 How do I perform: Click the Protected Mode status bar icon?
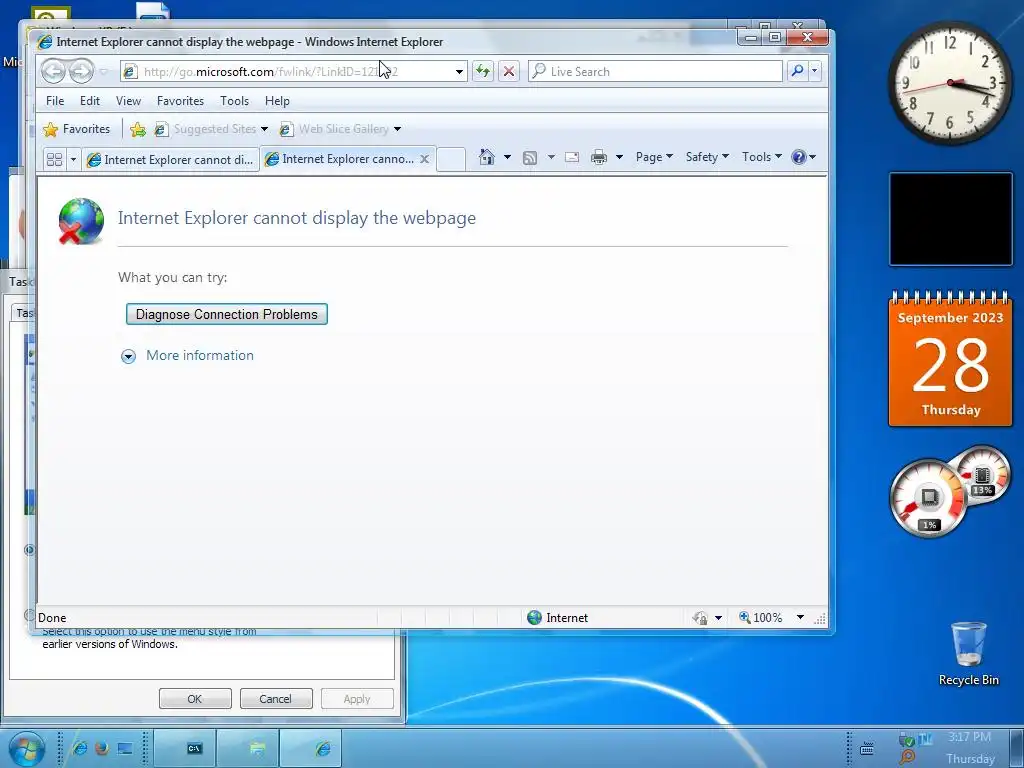pyautogui.click(x=700, y=617)
